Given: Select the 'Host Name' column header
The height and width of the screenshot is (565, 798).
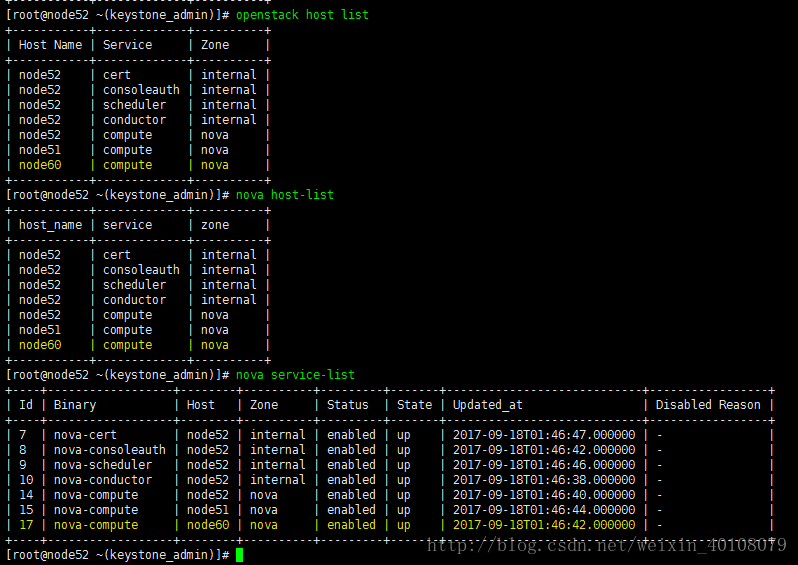Looking at the screenshot, I should [50, 45].
